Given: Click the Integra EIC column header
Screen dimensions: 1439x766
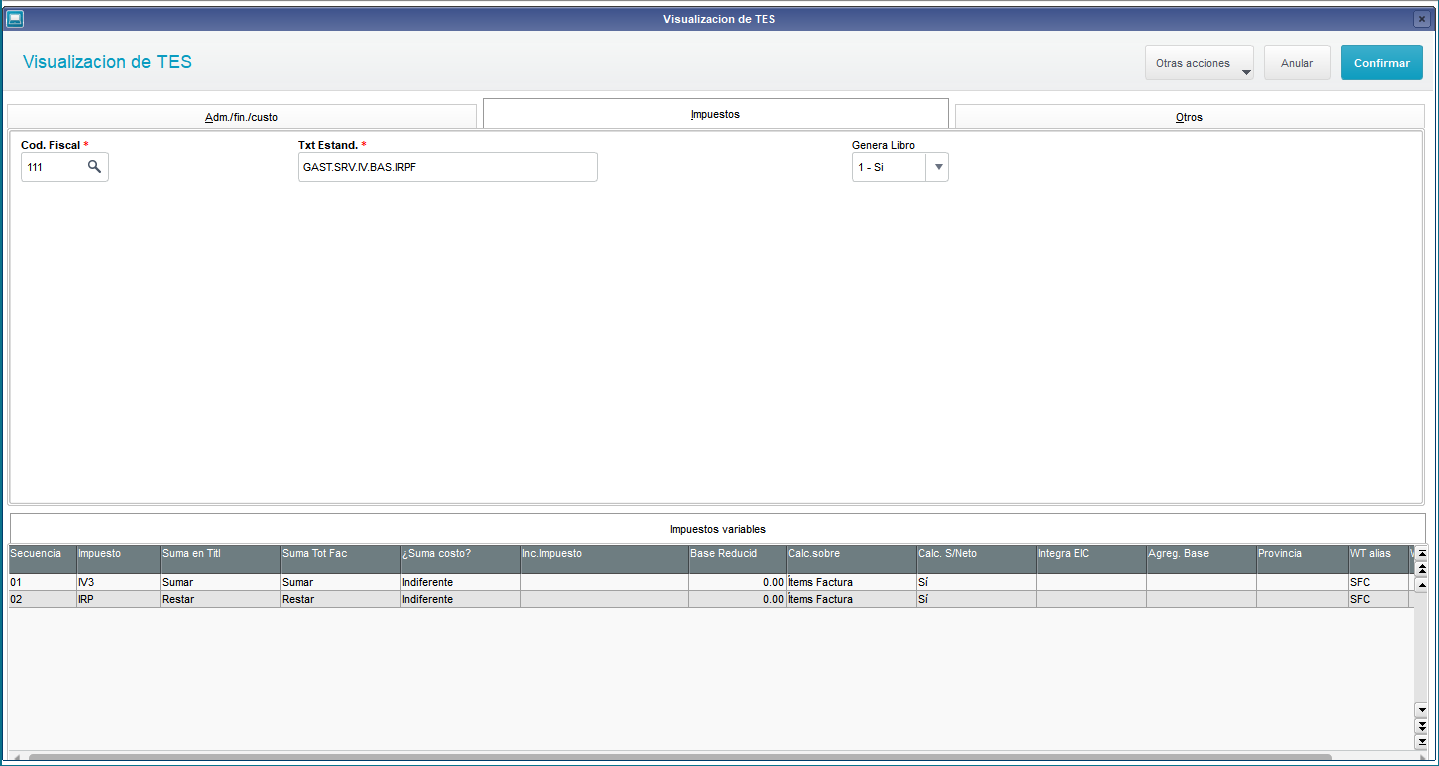Looking at the screenshot, I should 1091,559.
